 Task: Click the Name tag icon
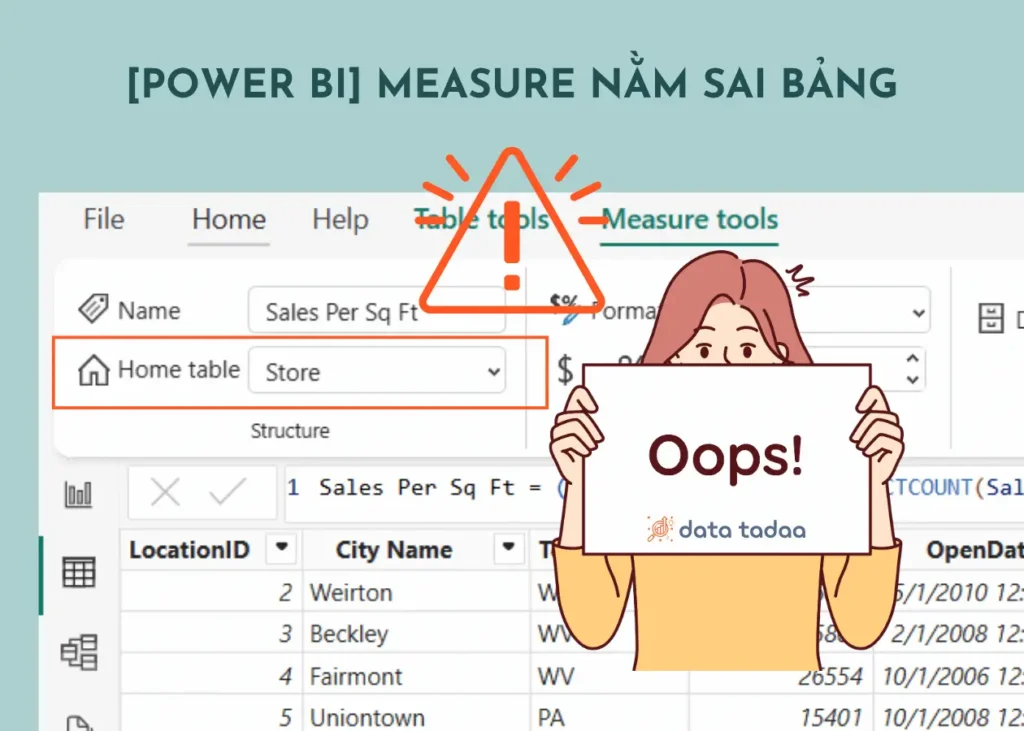click(93, 309)
